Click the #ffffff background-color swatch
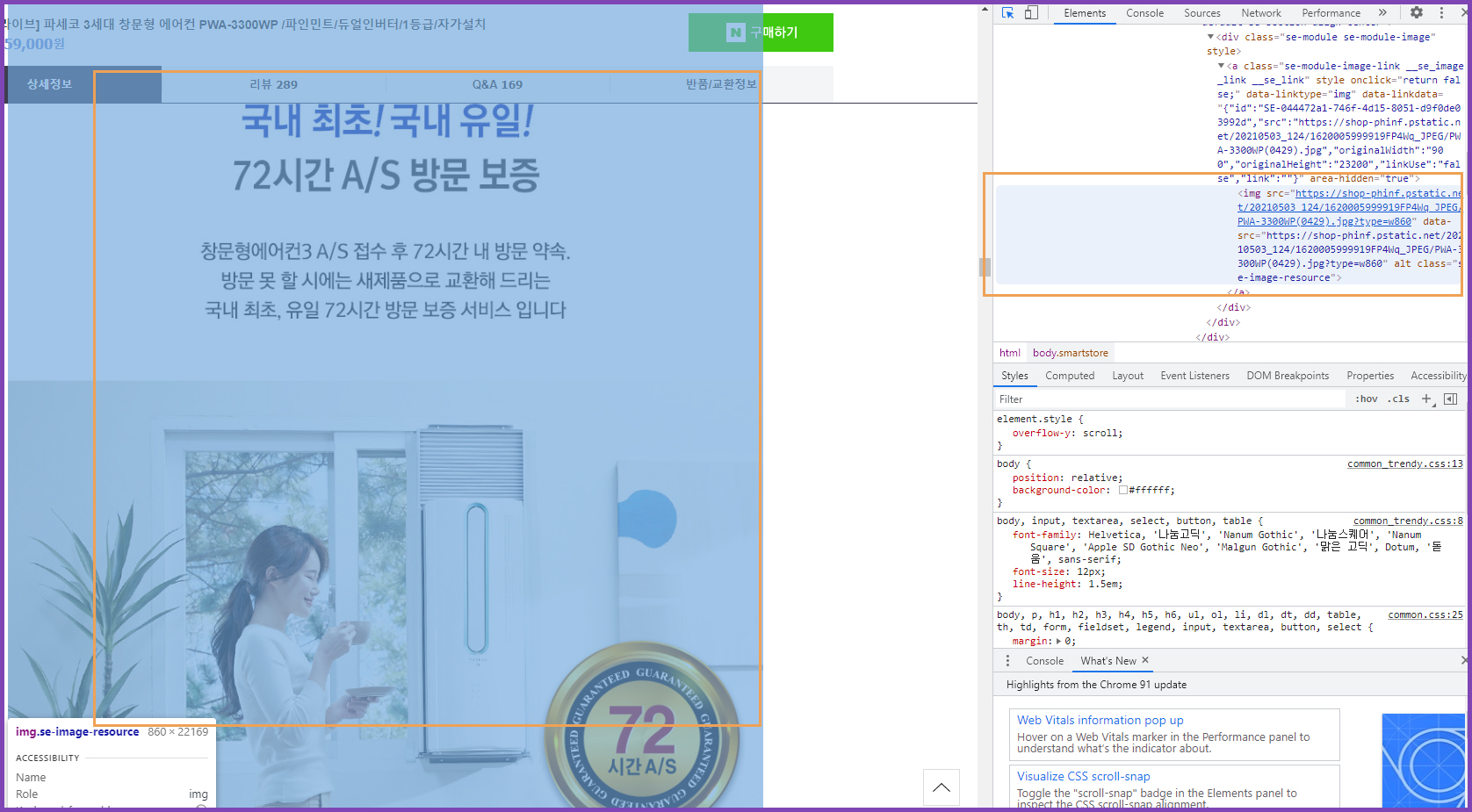This screenshot has width=1472, height=812. [x=1122, y=490]
